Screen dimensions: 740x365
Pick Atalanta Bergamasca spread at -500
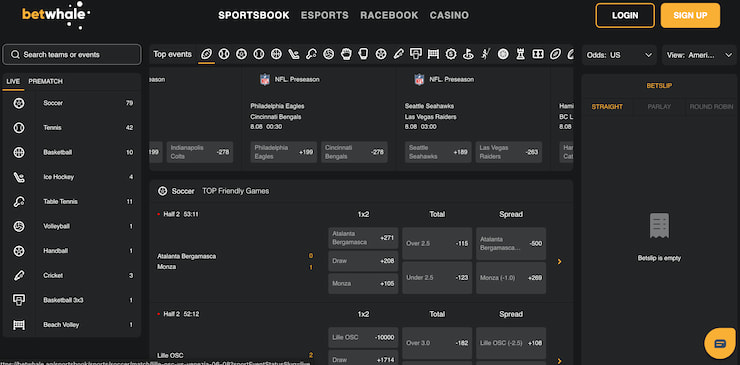click(511, 244)
